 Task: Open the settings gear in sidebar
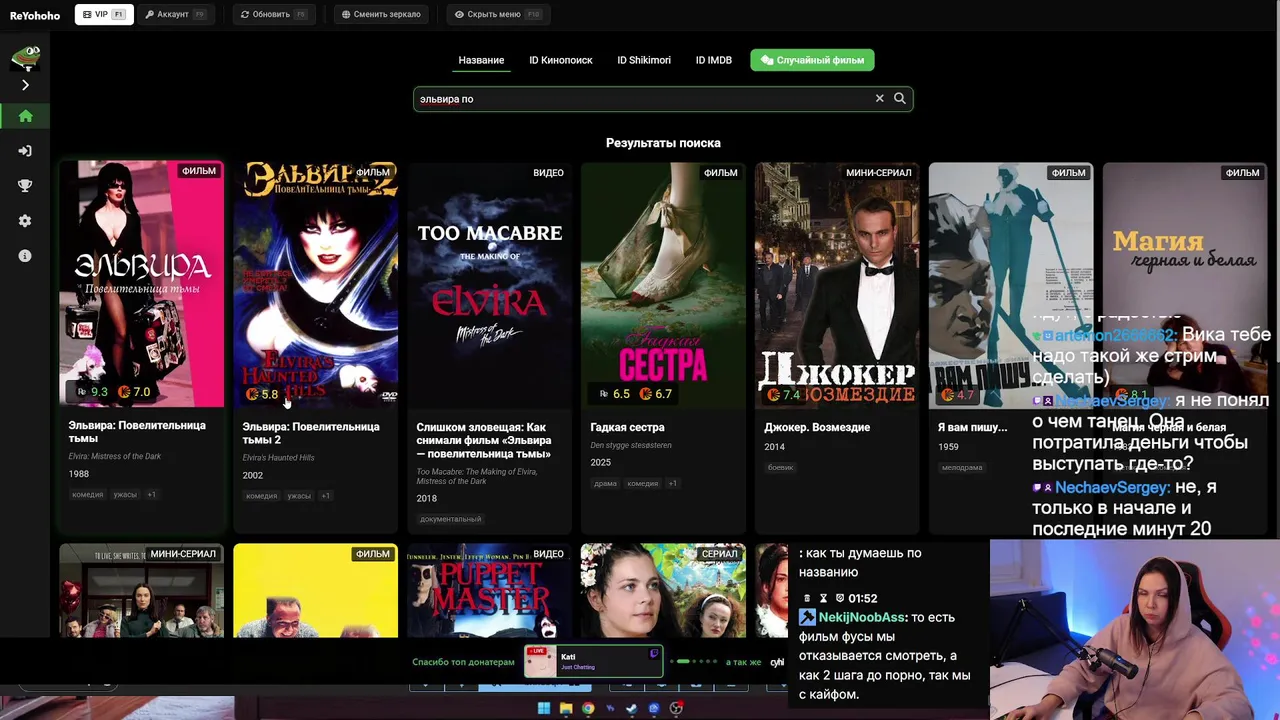click(25, 221)
